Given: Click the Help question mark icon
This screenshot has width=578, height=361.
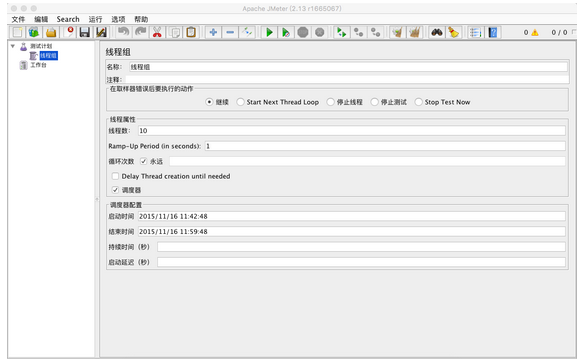Looking at the screenshot, I should pos(492,32).
